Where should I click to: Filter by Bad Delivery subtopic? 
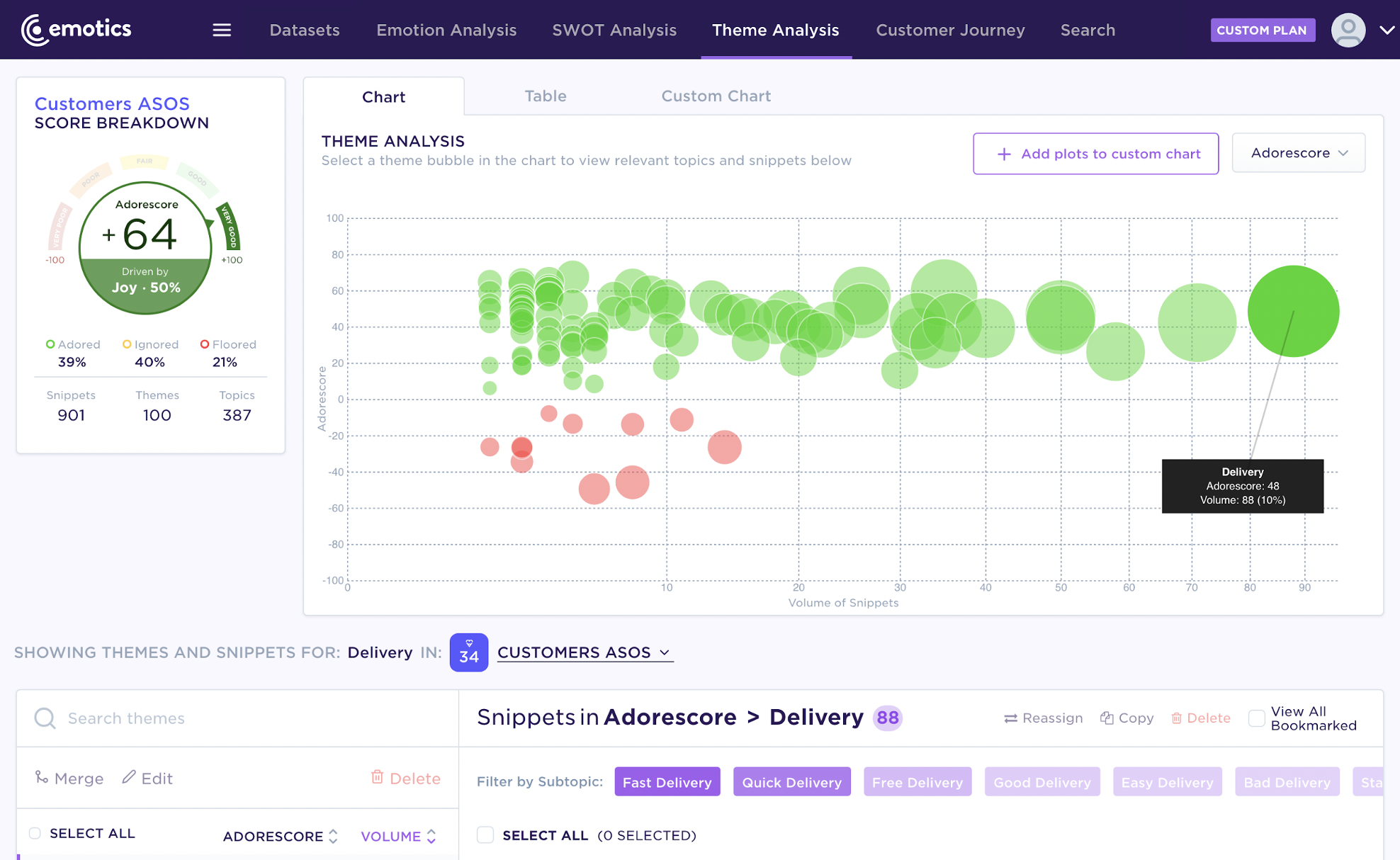point(1287,782)
